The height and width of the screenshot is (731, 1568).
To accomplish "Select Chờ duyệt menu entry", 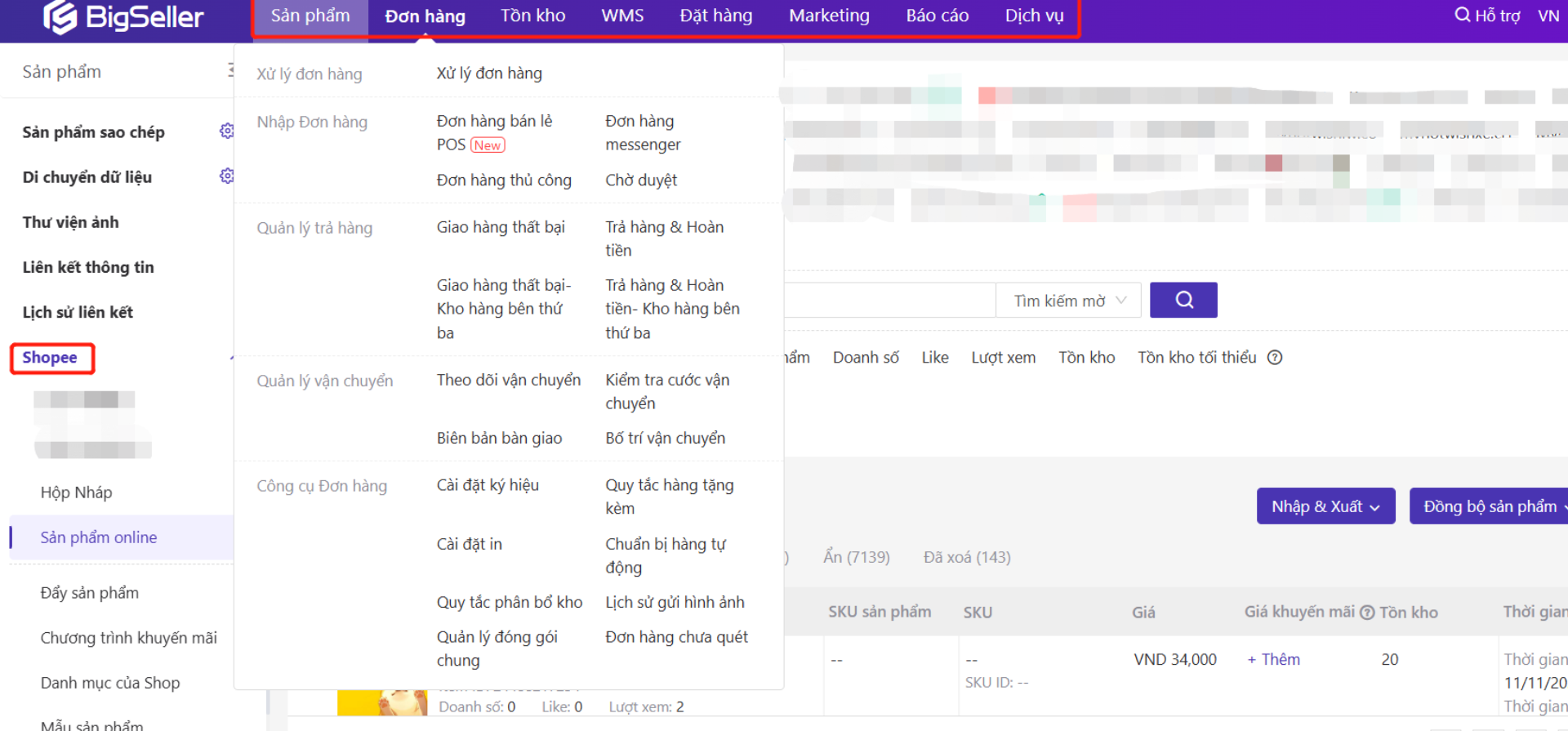I will click(x=641, y=181).
